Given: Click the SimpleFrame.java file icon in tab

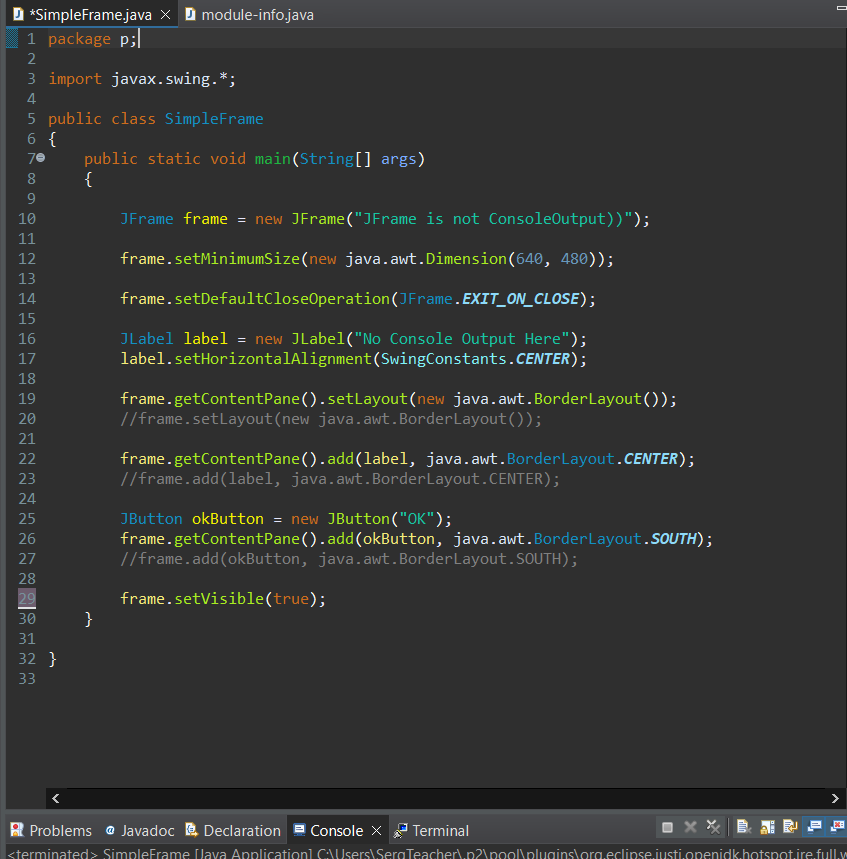Looking at the screenshot, I should (18, 14).
